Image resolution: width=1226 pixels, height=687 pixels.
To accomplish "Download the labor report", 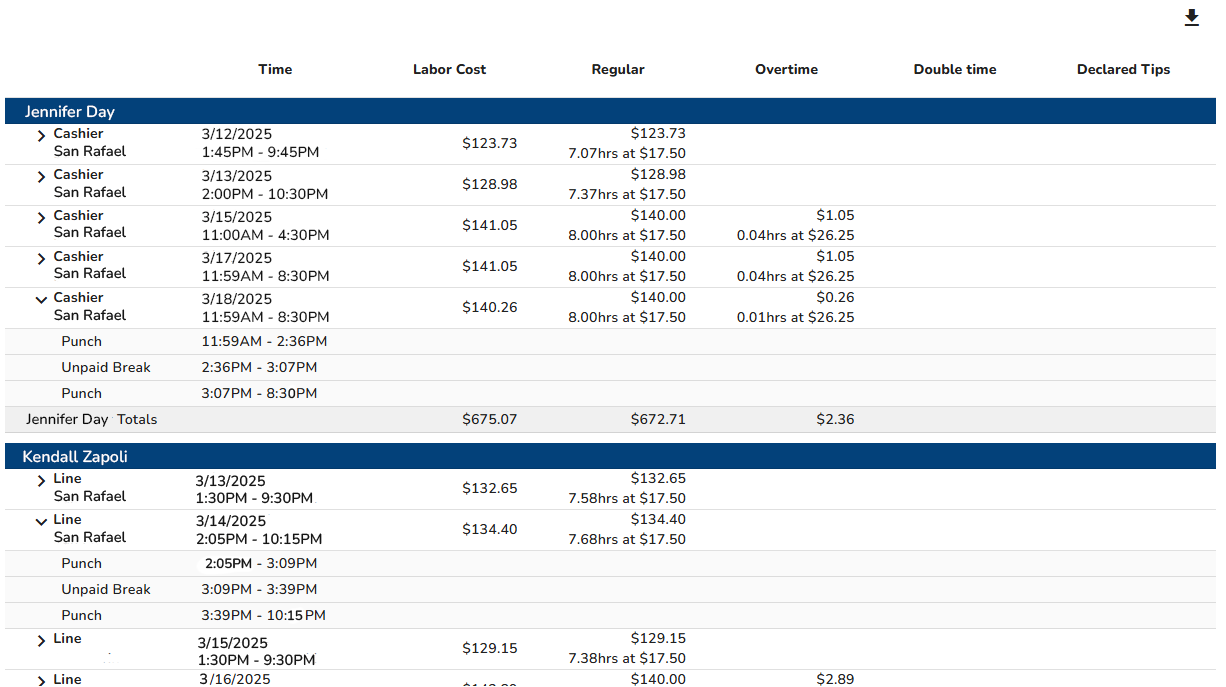I will click(x=1191, y=18).
